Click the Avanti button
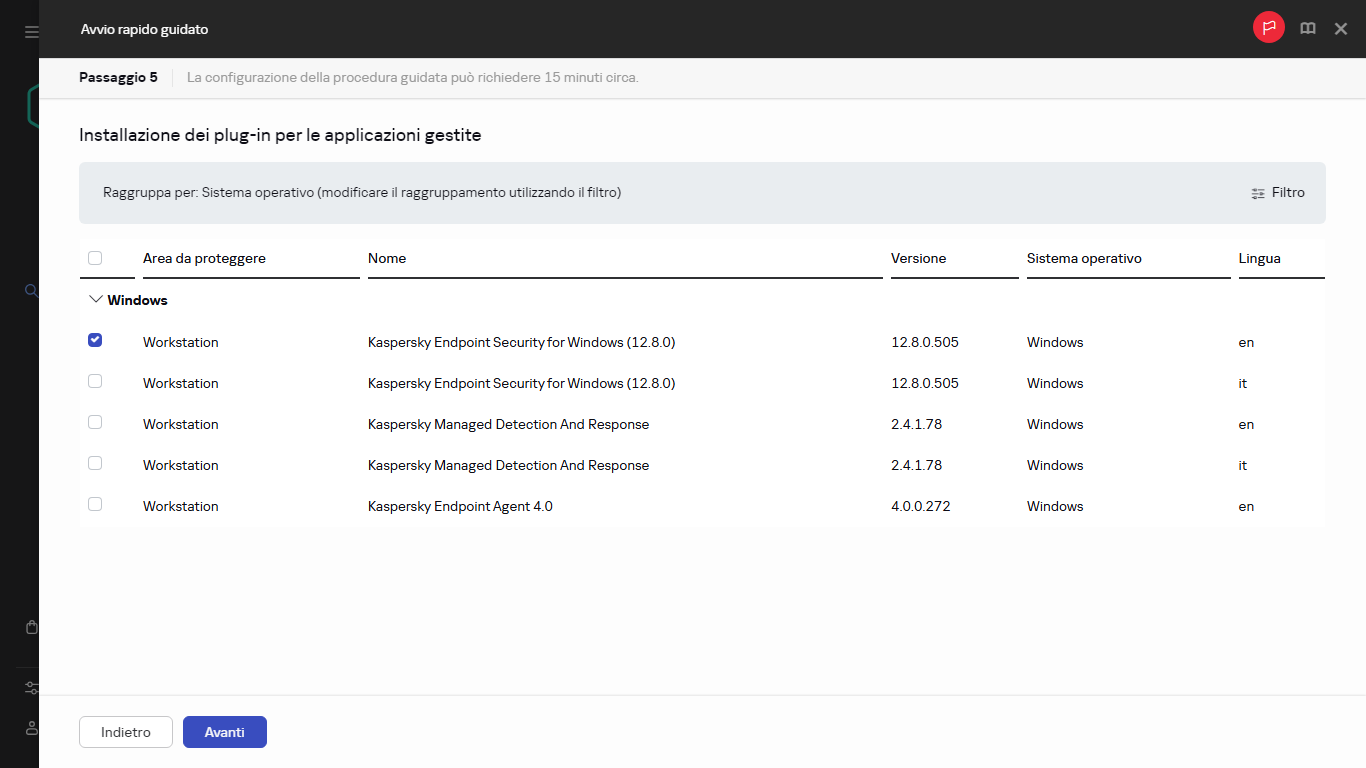This screenshot has height=768, width=1366. point(224,731)
